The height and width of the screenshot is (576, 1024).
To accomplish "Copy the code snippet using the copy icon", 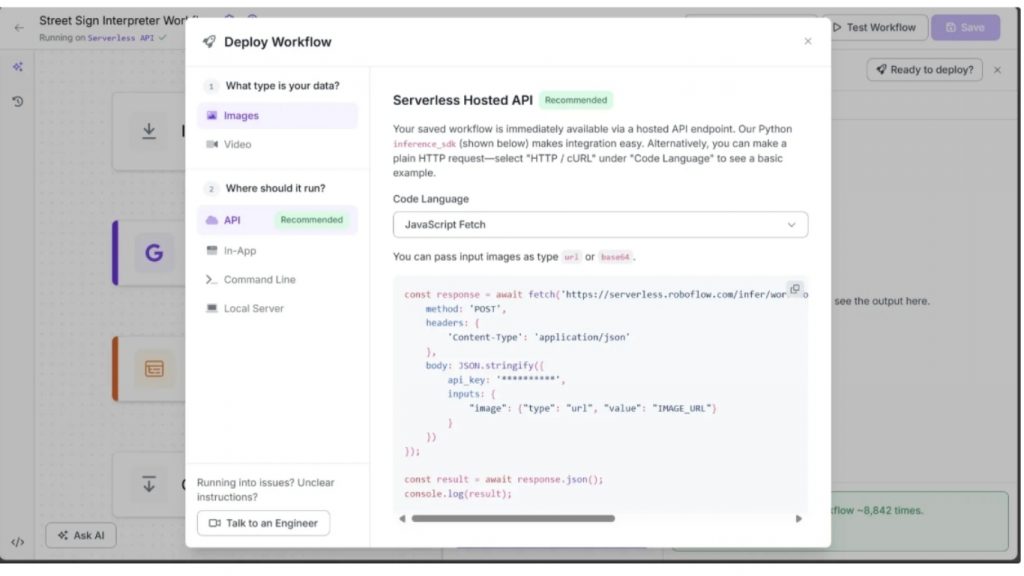I will click(x=795, y=288).
